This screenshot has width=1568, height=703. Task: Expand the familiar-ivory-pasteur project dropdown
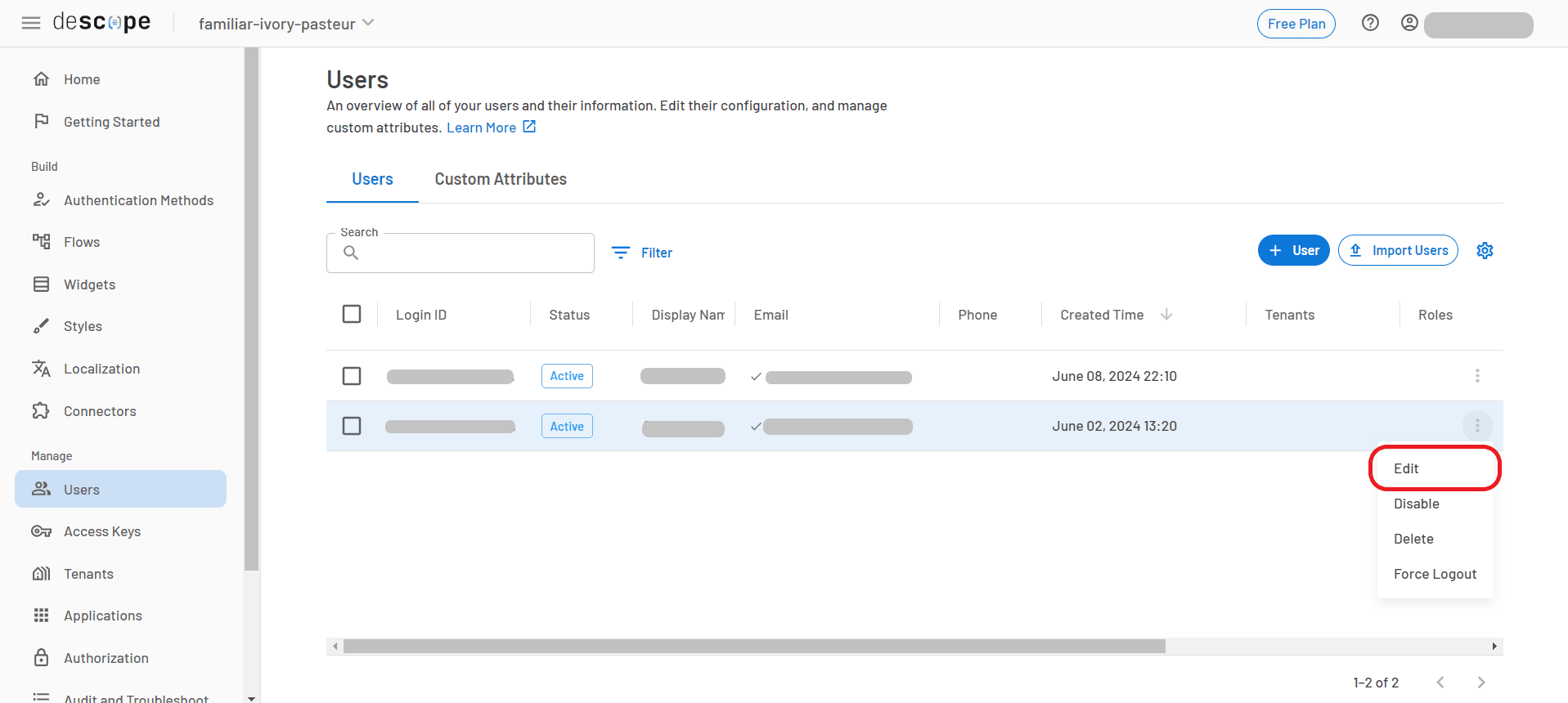[x=286, y=24]
